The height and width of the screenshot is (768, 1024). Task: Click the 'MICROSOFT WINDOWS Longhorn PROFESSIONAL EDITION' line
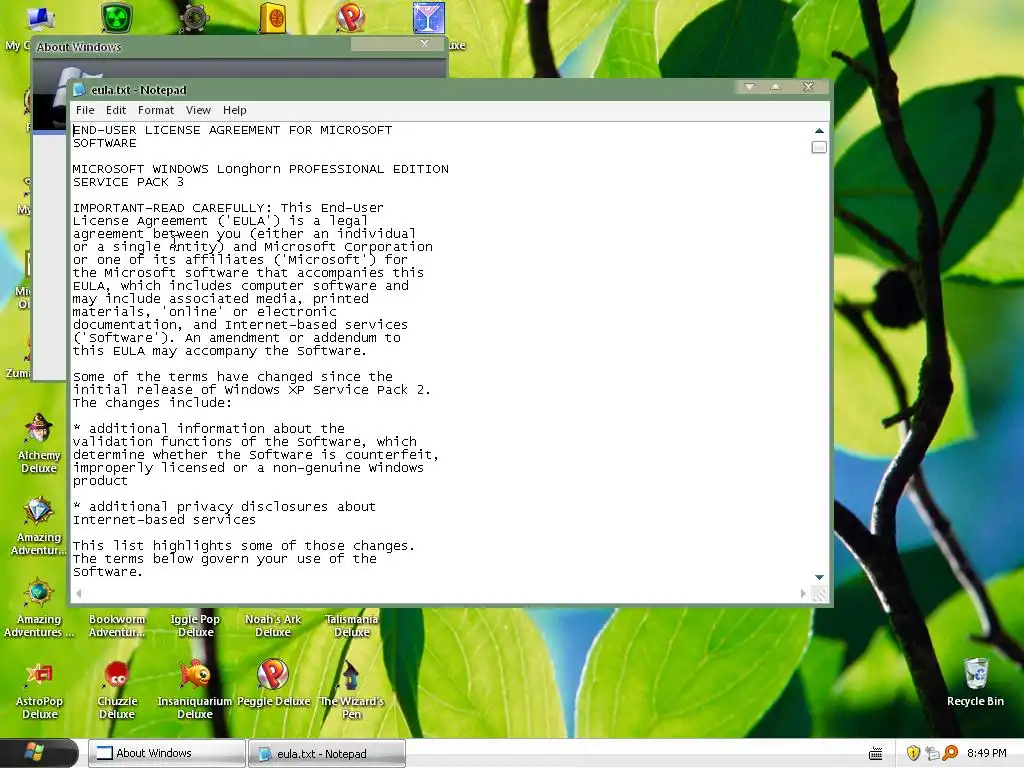(261, 169)
